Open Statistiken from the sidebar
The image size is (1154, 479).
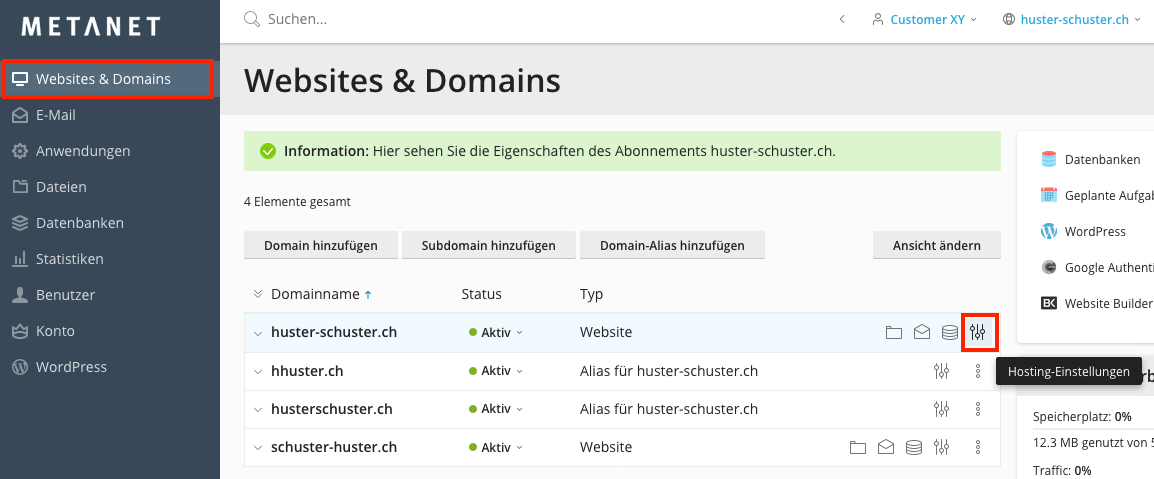click(69, 259)
